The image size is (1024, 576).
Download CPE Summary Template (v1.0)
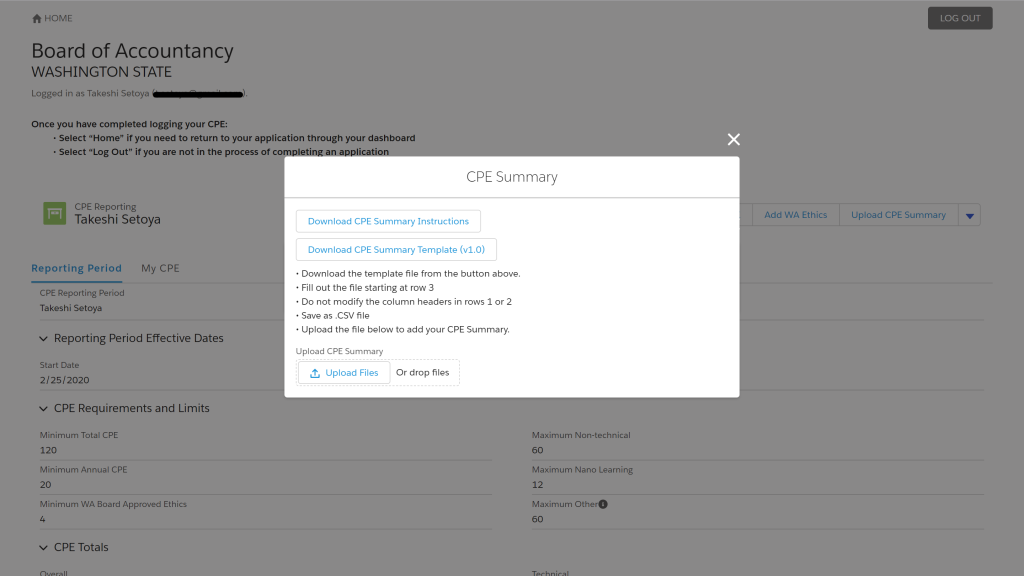[396, 249]
